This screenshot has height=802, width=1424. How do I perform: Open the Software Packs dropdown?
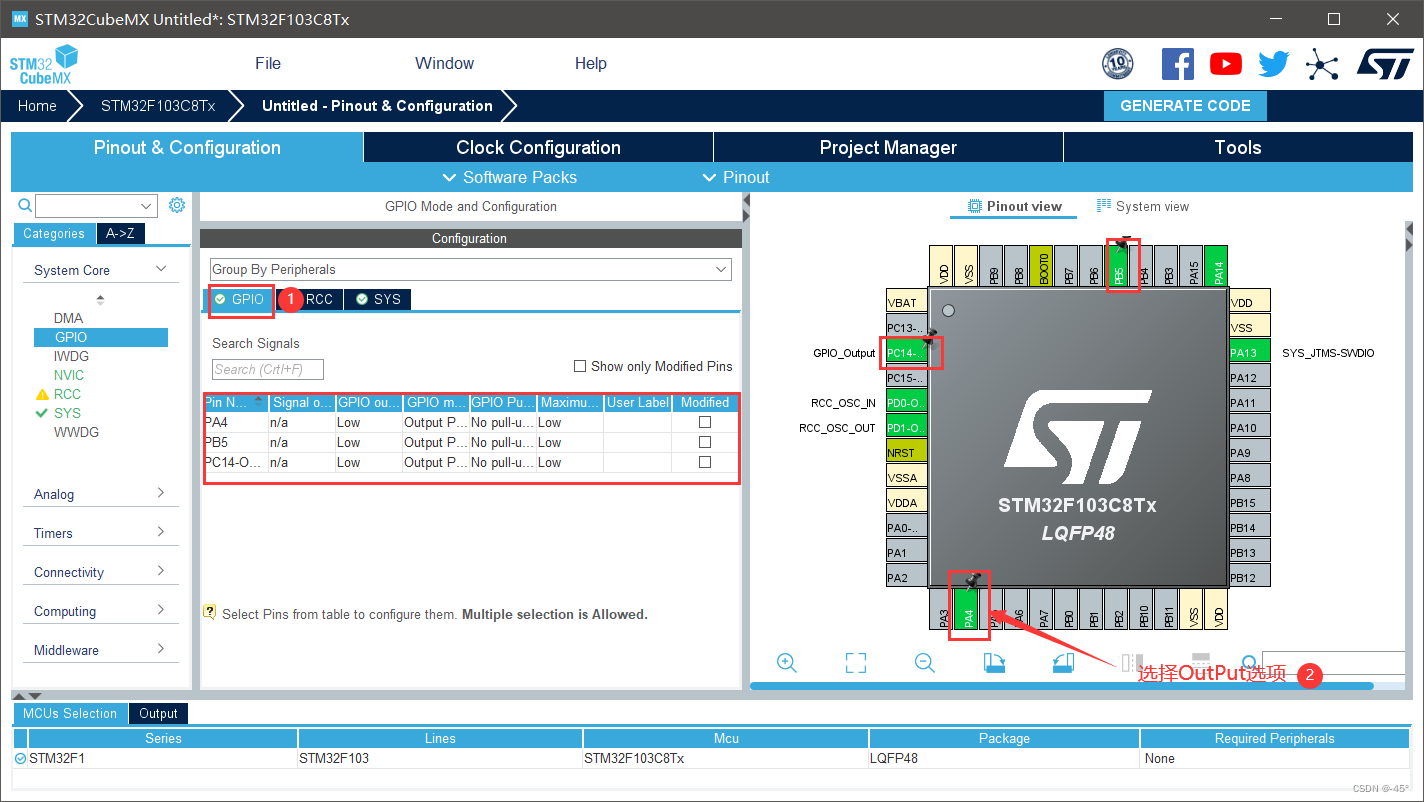click(x=510, y=177)
